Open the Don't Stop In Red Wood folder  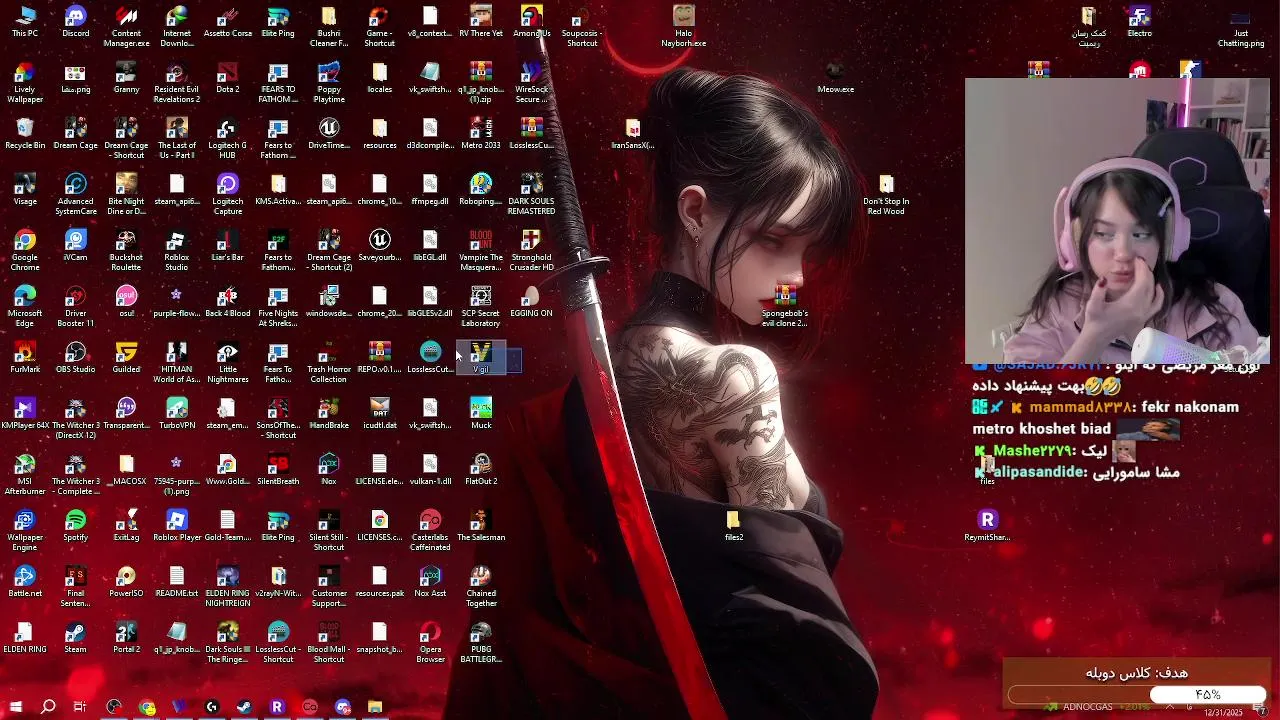tap(886, 195)
